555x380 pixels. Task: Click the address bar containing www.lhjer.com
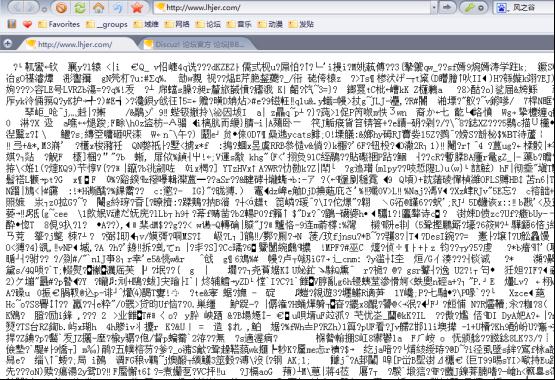(x=292, y=7)
